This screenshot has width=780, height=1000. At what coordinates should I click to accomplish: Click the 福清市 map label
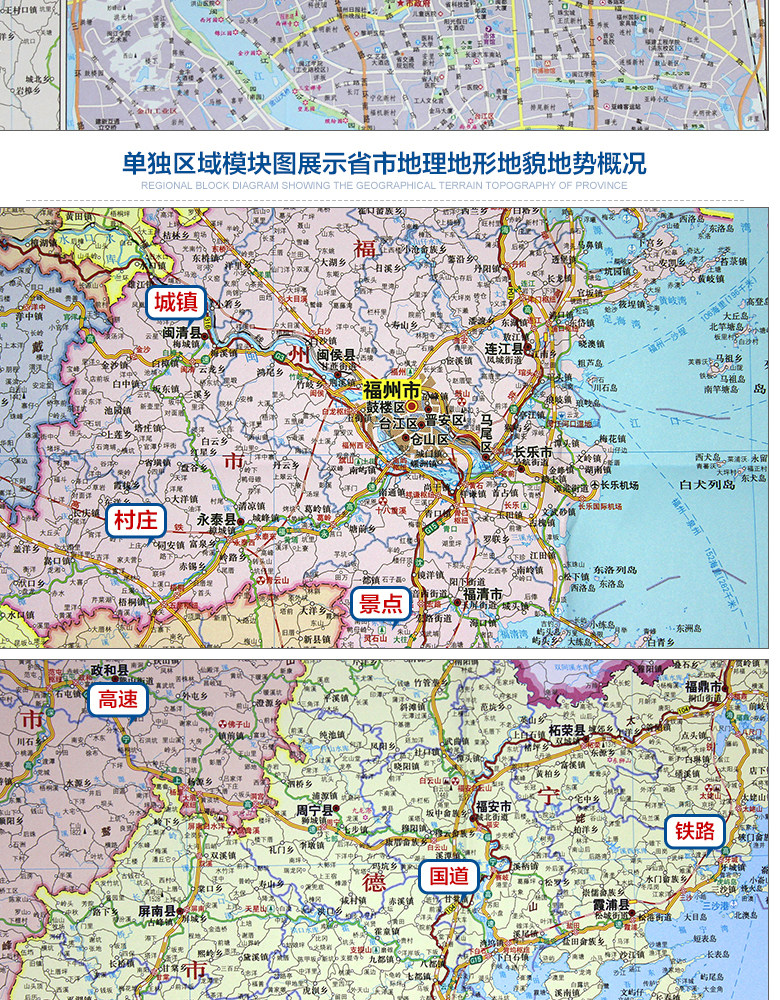[x=483, y=594]
